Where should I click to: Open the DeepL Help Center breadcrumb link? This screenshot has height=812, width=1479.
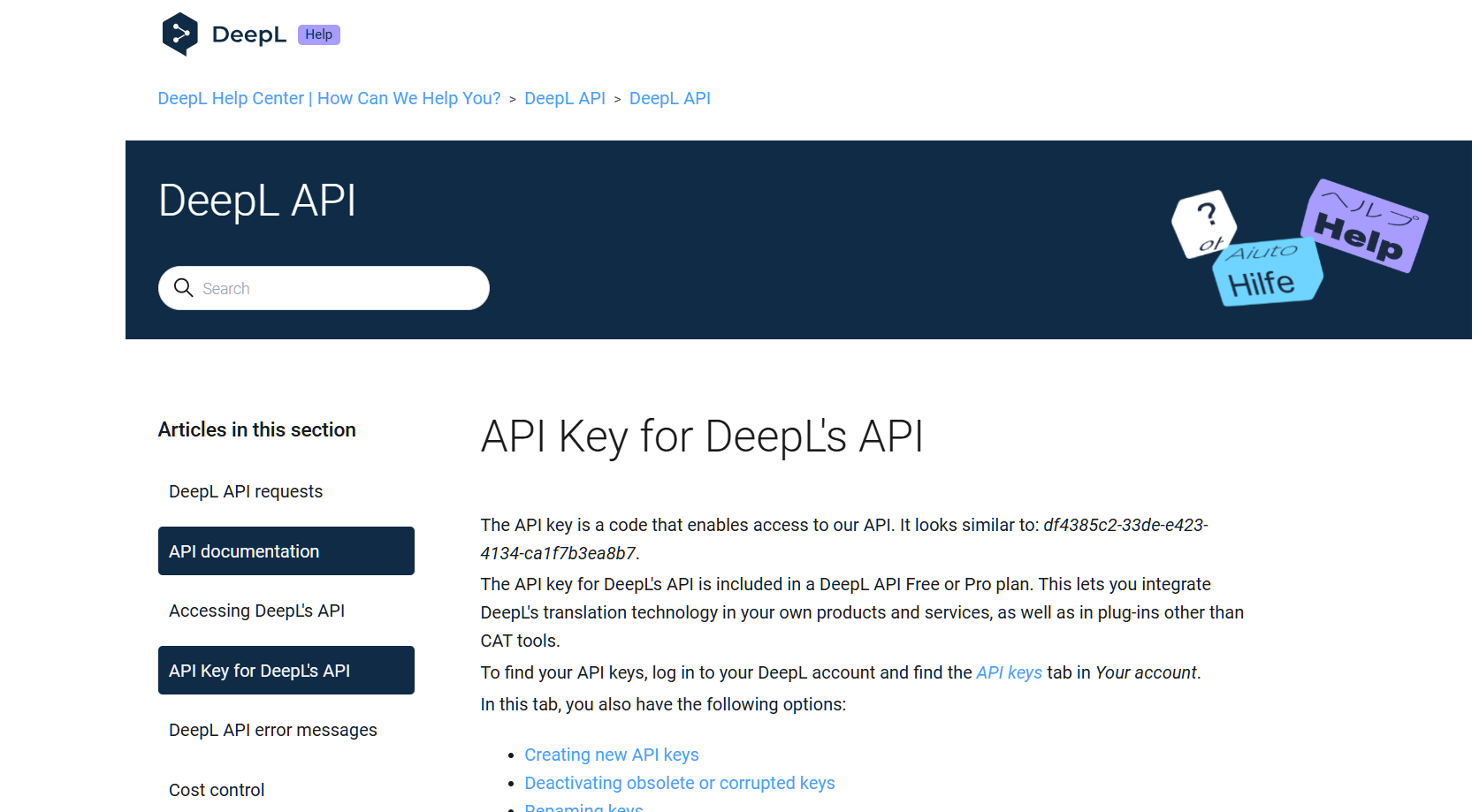[329, 98]
